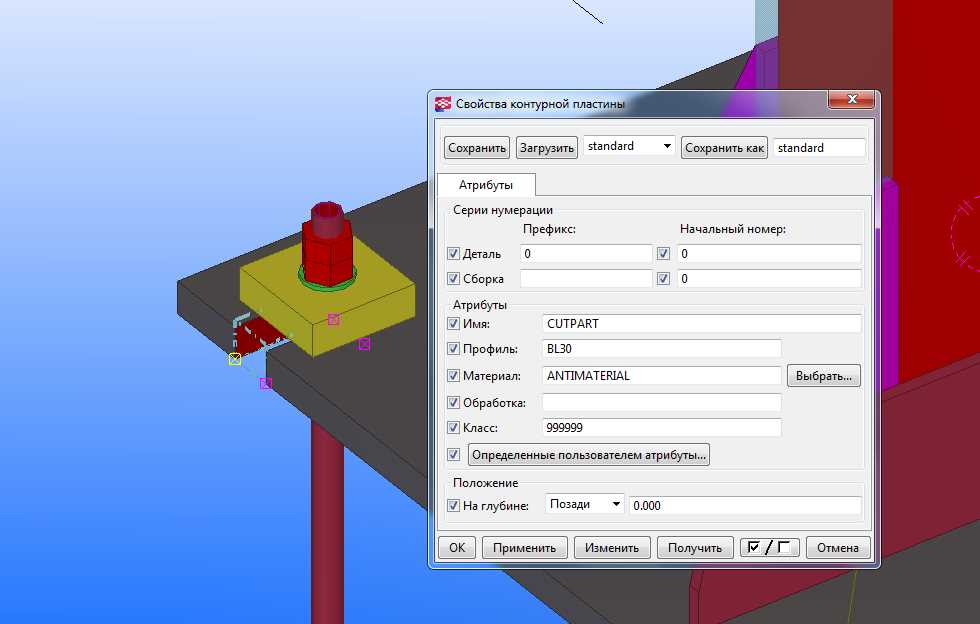Click the Класс field containing 999999
This screenshot has height=624, width=980.
[x=662, y=428]
